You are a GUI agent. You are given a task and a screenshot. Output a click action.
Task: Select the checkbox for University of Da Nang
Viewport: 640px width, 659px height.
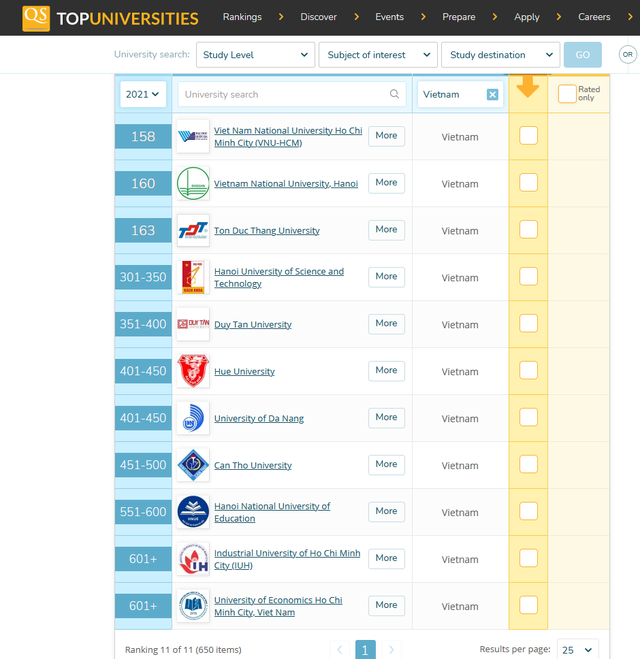coord(528,417)
